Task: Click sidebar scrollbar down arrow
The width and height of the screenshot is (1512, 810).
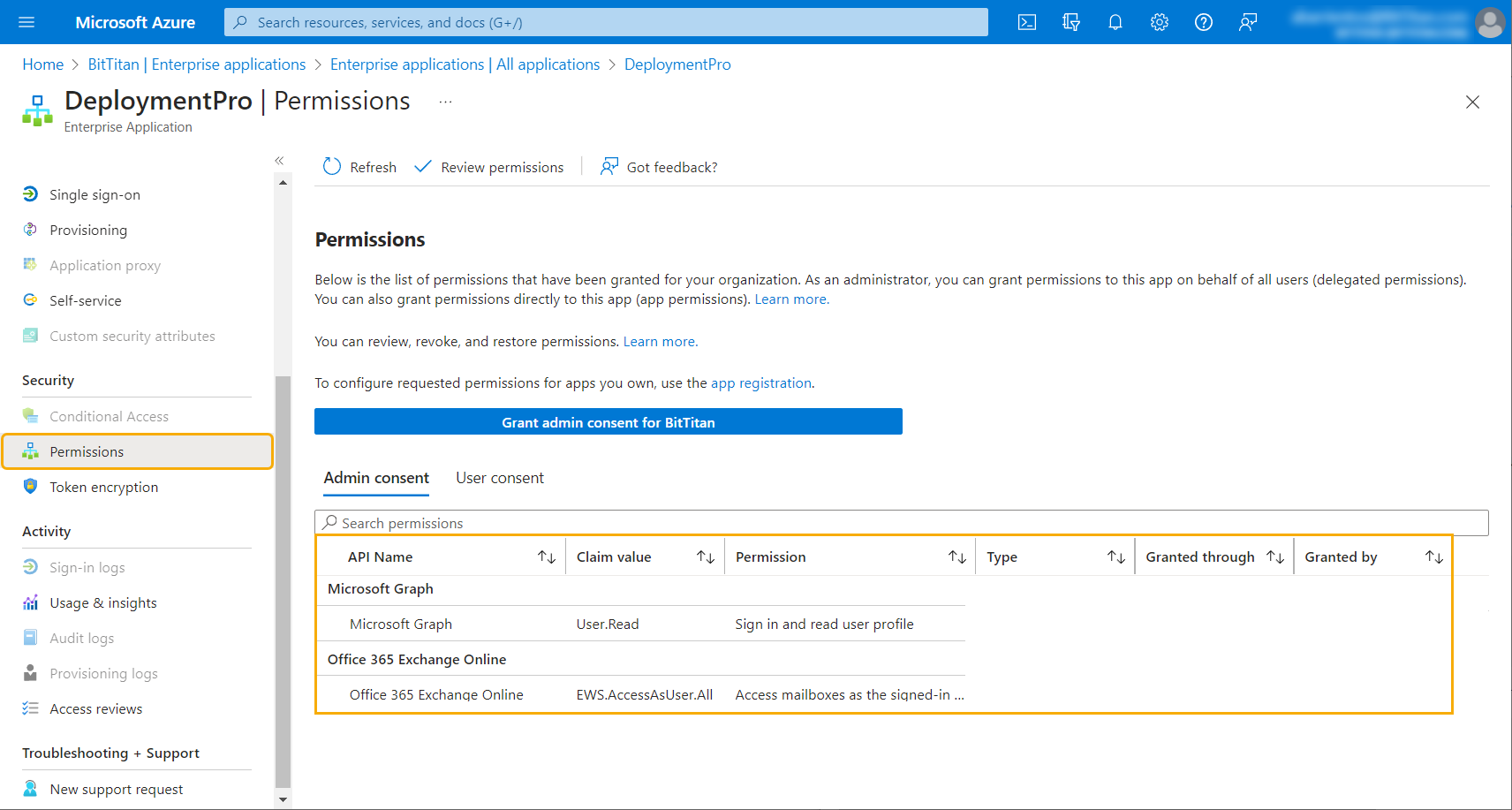Action: (x=283, y=799)
